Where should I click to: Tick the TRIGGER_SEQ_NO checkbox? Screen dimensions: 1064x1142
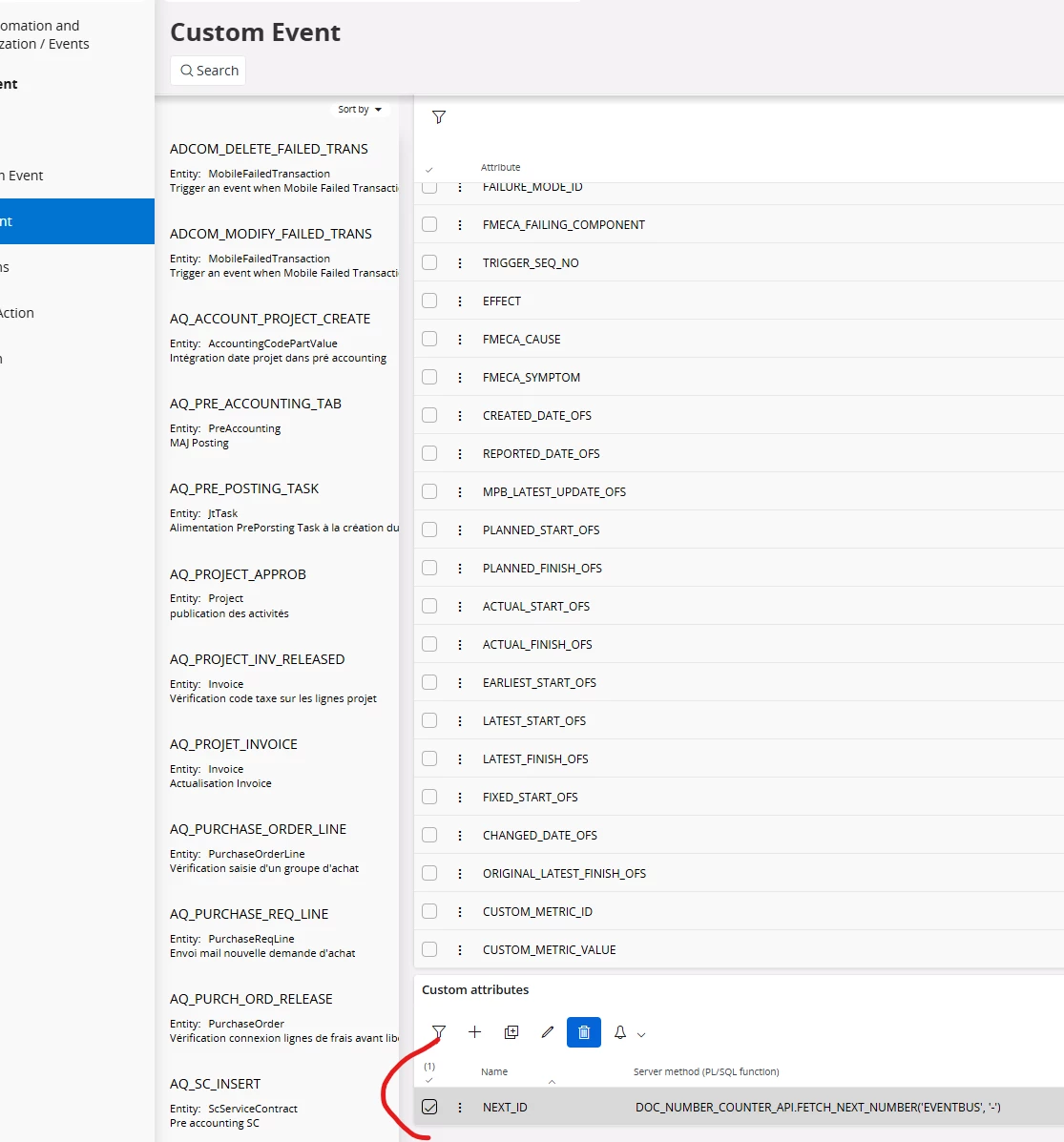pyautogui.click(x=429, y=262)
